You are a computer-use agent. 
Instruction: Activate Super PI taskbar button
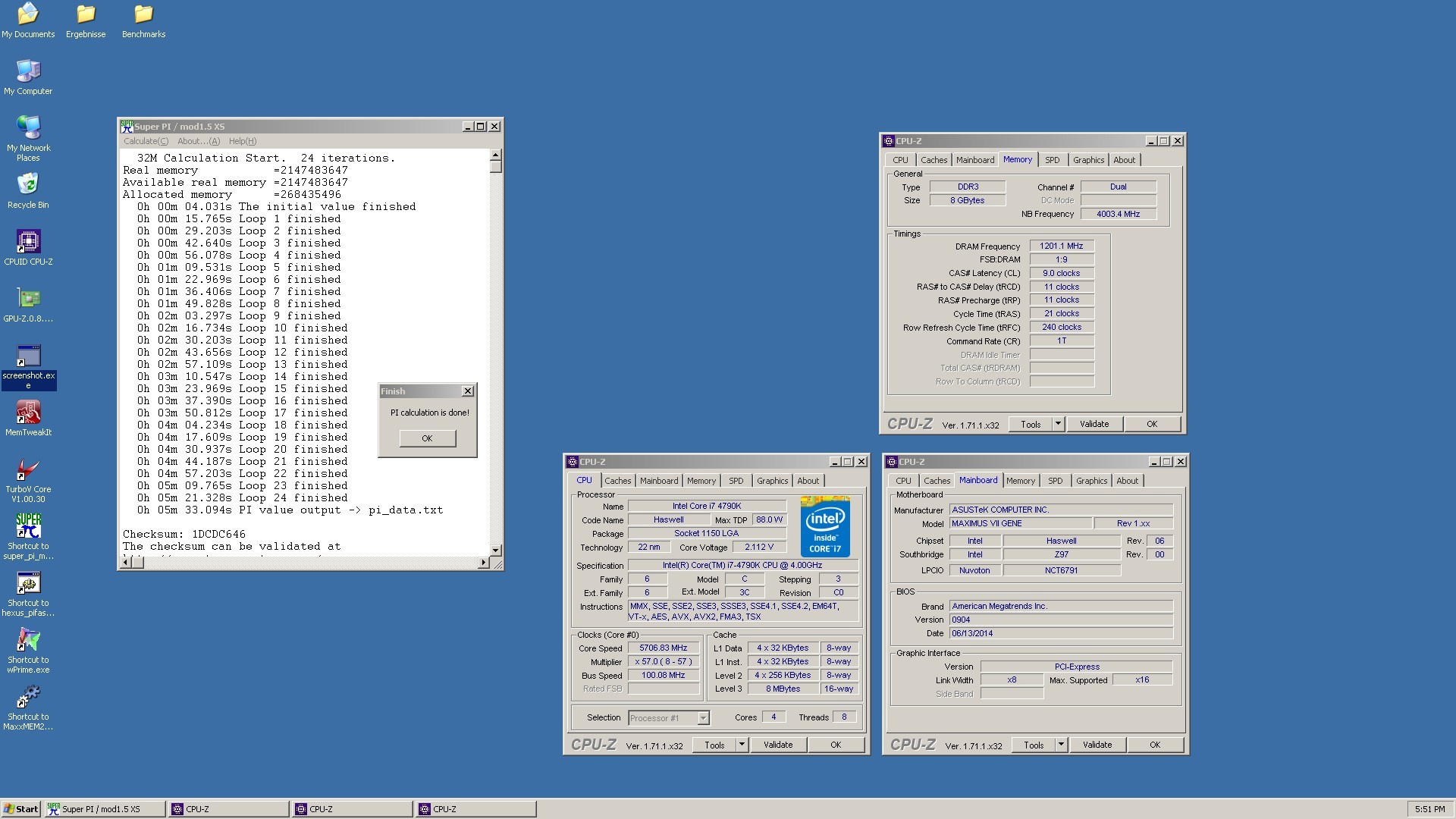tap(104, 809)
